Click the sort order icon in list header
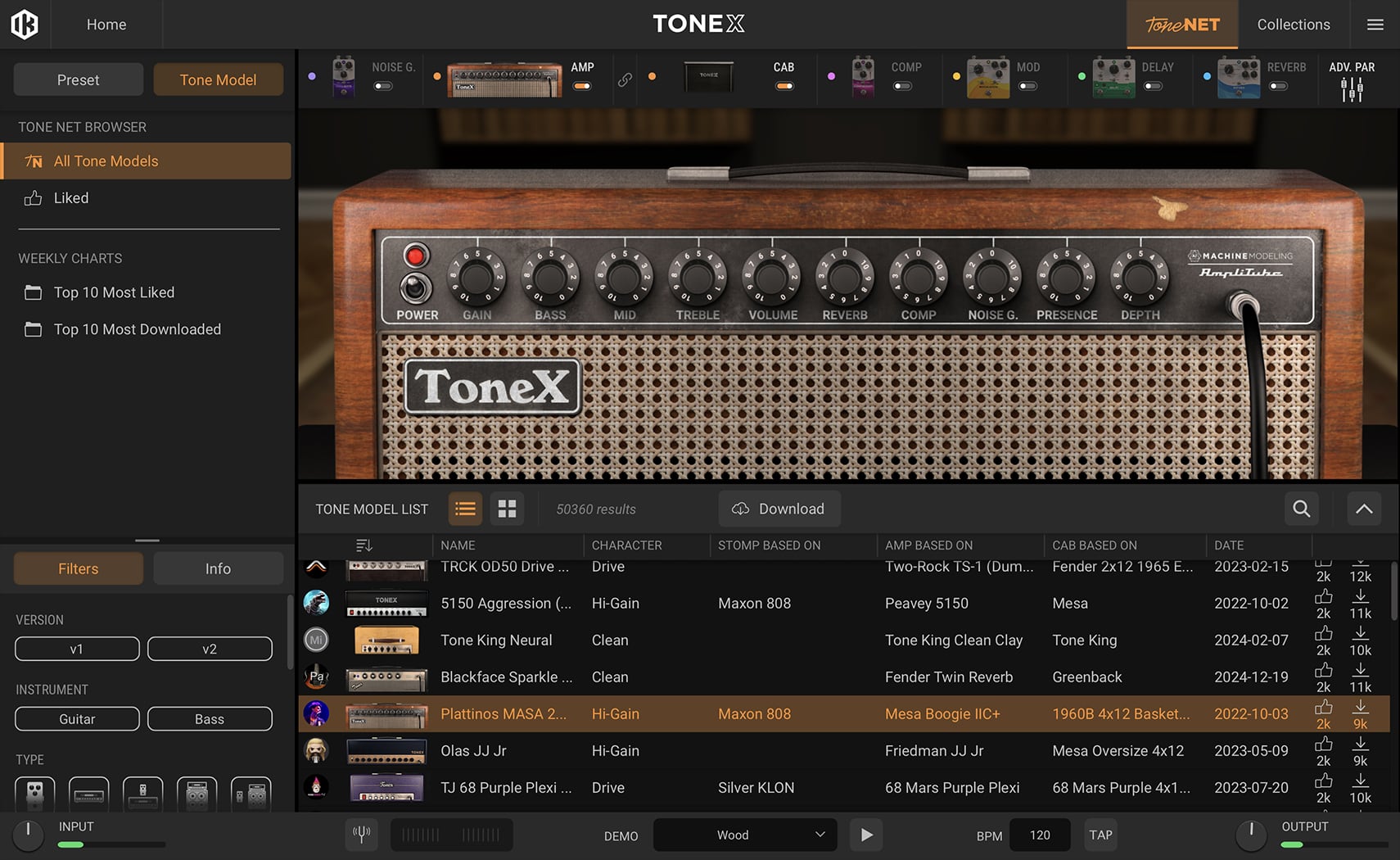1400x860 pixels. [364, 545]
